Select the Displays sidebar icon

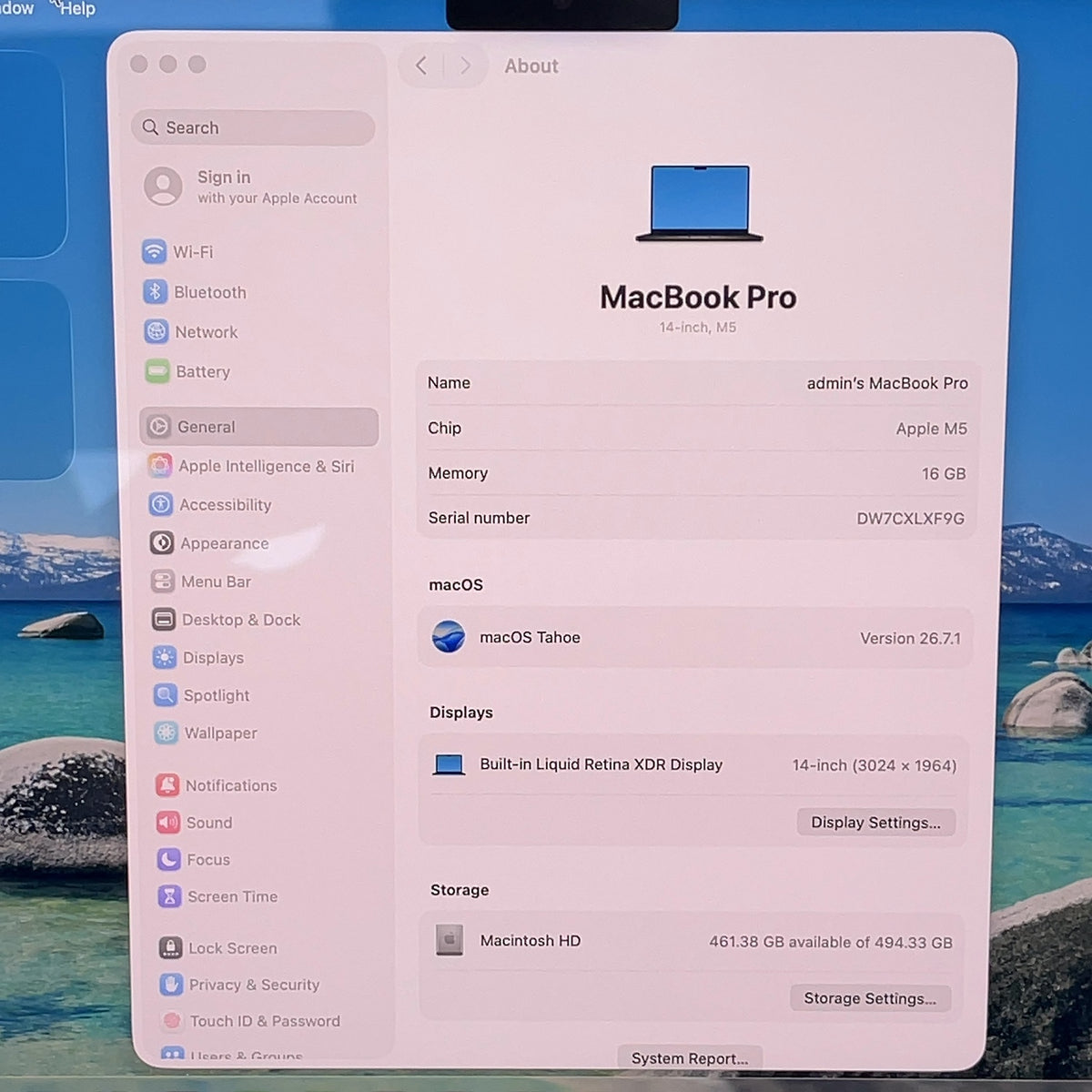click(x=165, y=657)
